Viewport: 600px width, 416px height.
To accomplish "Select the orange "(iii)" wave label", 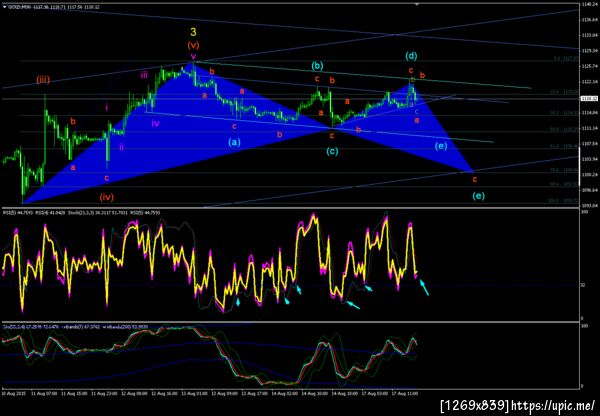I will click(43, 80).
